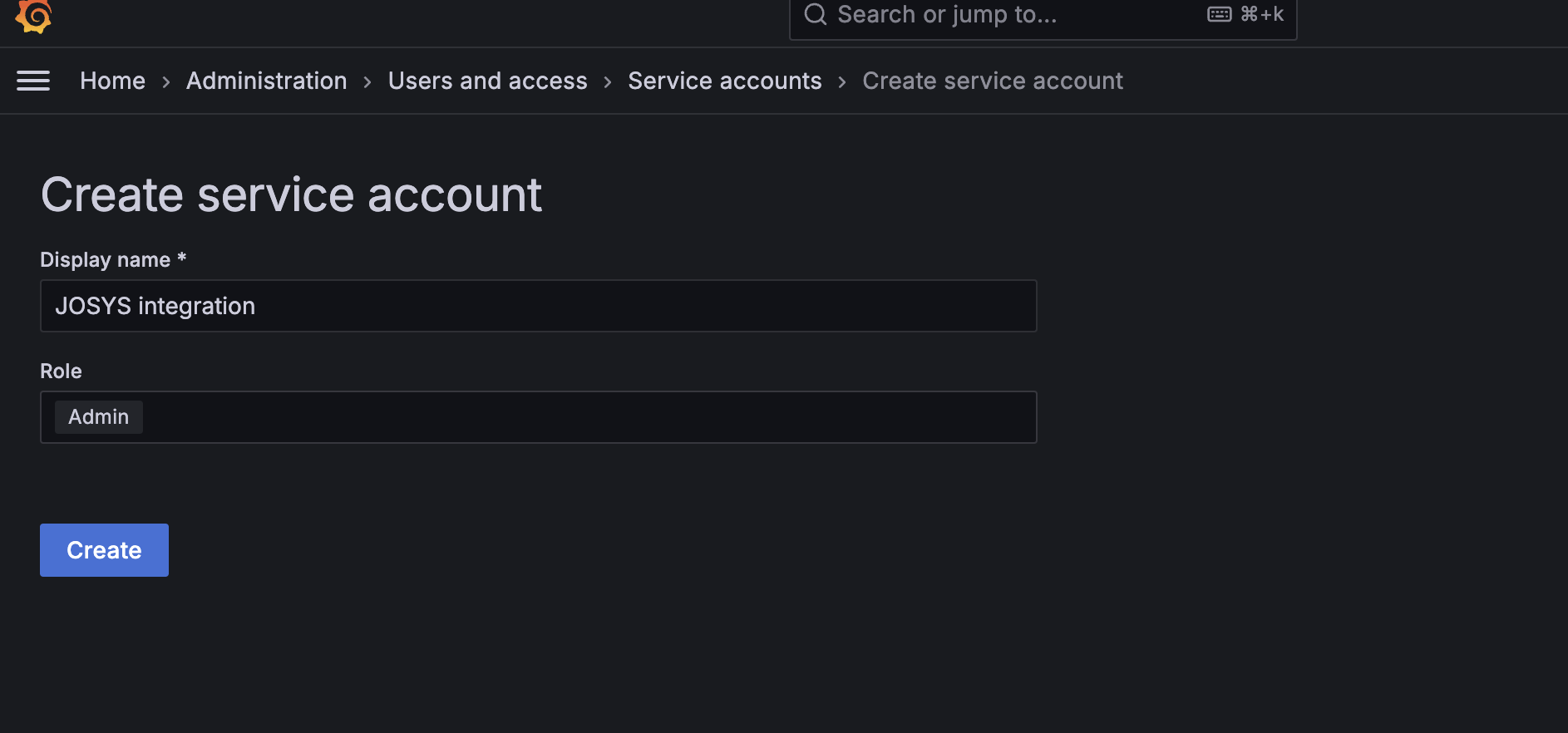This screenshot has width=1568, height=733.
Task: Click into the Display name field
Action: [538, 306]
